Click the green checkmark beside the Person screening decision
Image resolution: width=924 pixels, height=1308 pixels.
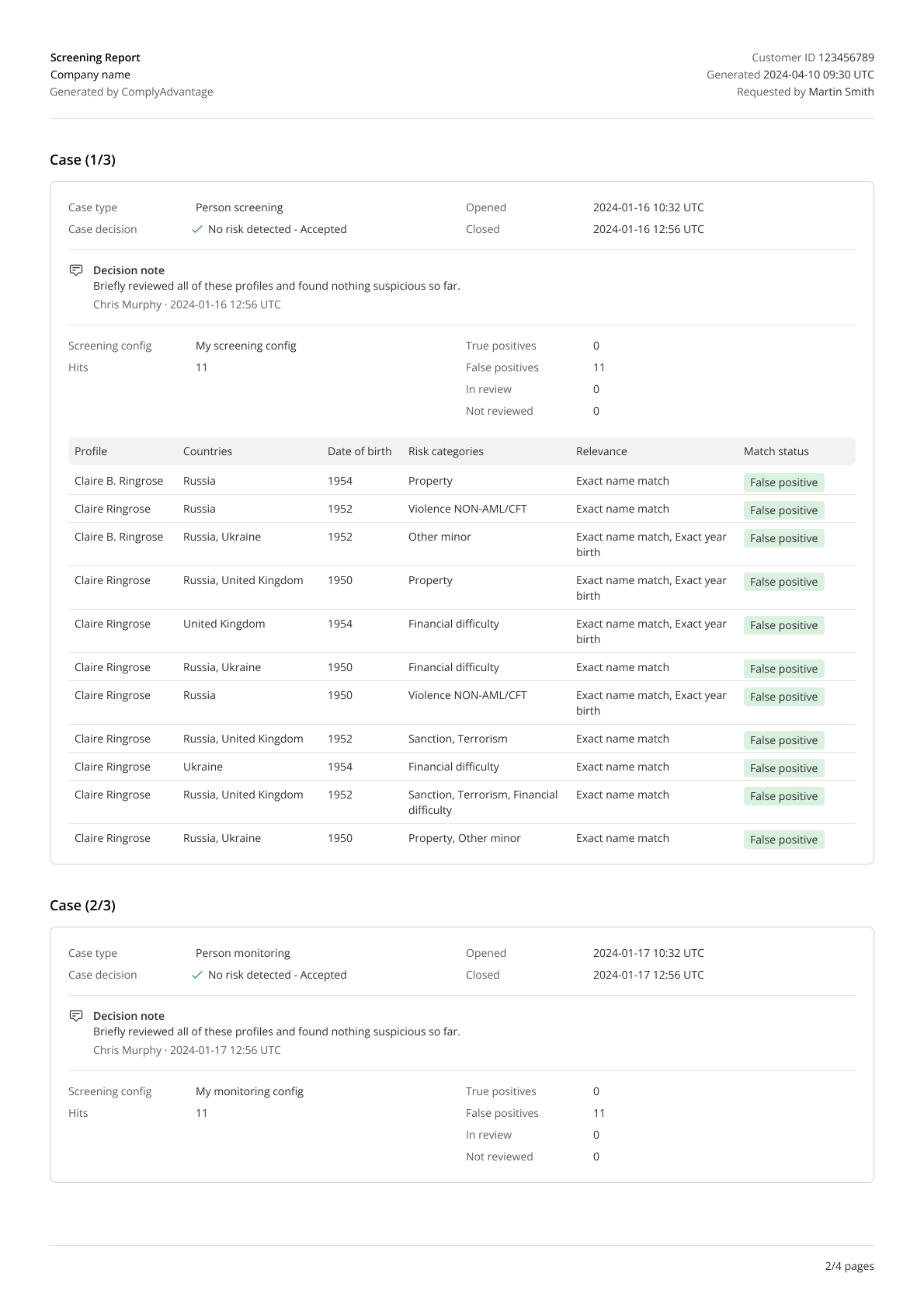[x=197, y=230]
